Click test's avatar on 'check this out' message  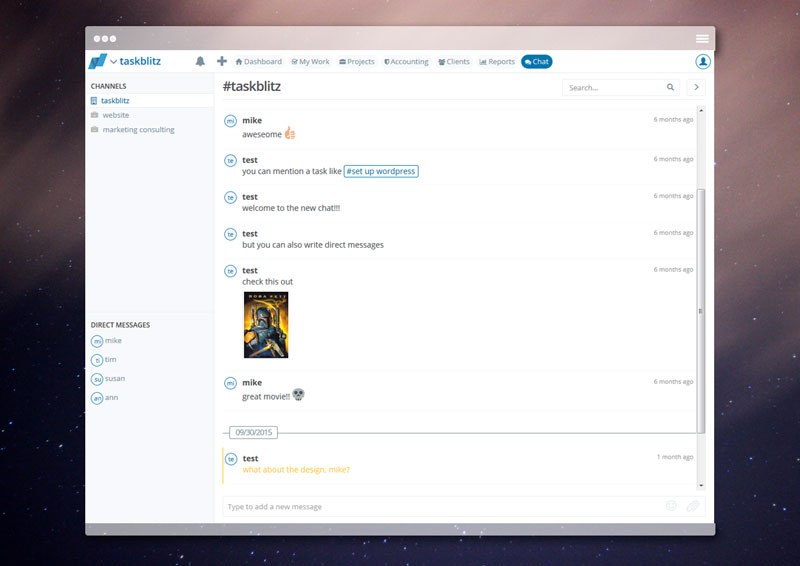(231, 271)
